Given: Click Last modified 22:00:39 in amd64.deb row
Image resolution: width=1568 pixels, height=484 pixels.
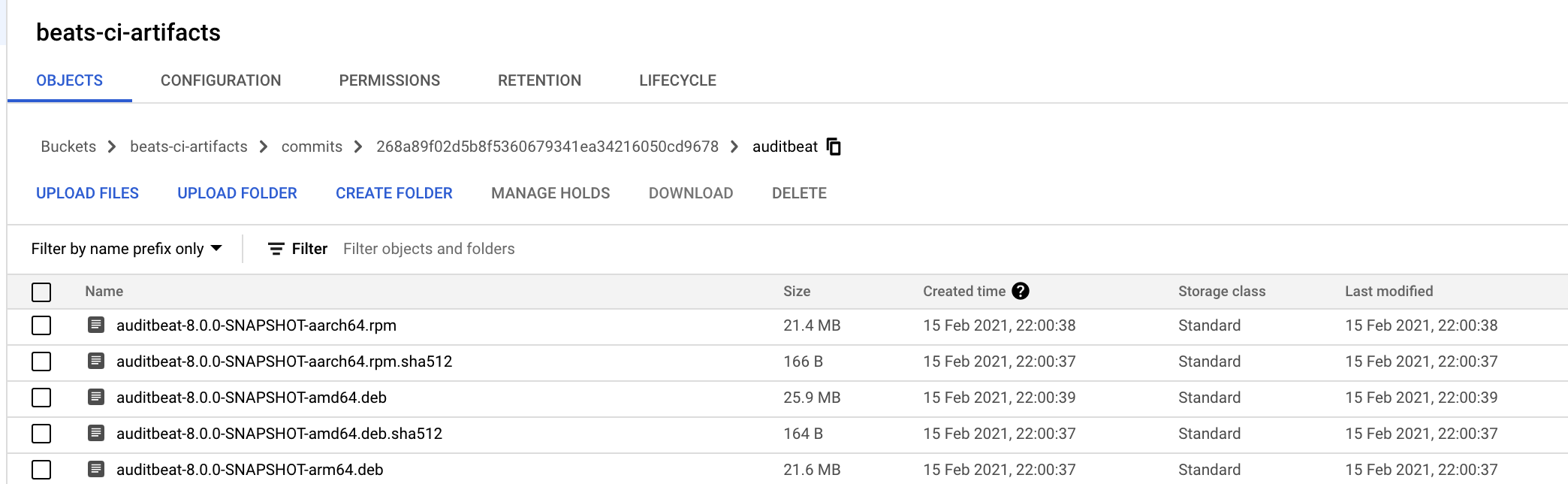Looking at the screenshot, I should [1421, 398].
